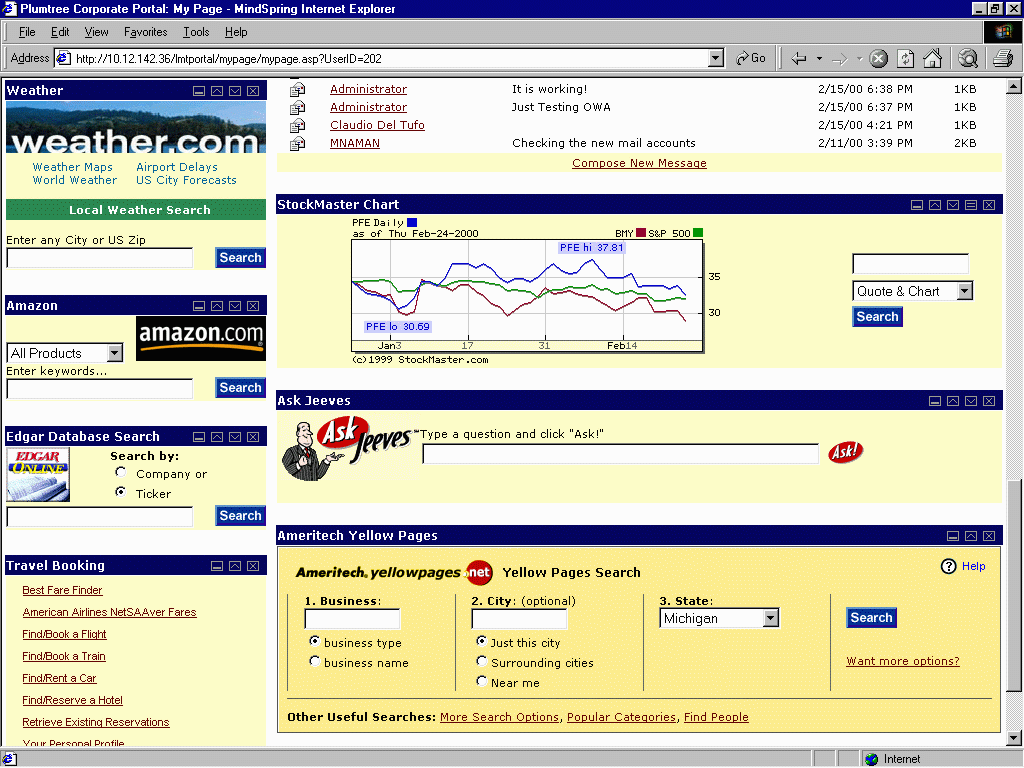Viewport: 1024px width, 768px height.
Task: Move the Amazon gadget down
Action: 235,306
